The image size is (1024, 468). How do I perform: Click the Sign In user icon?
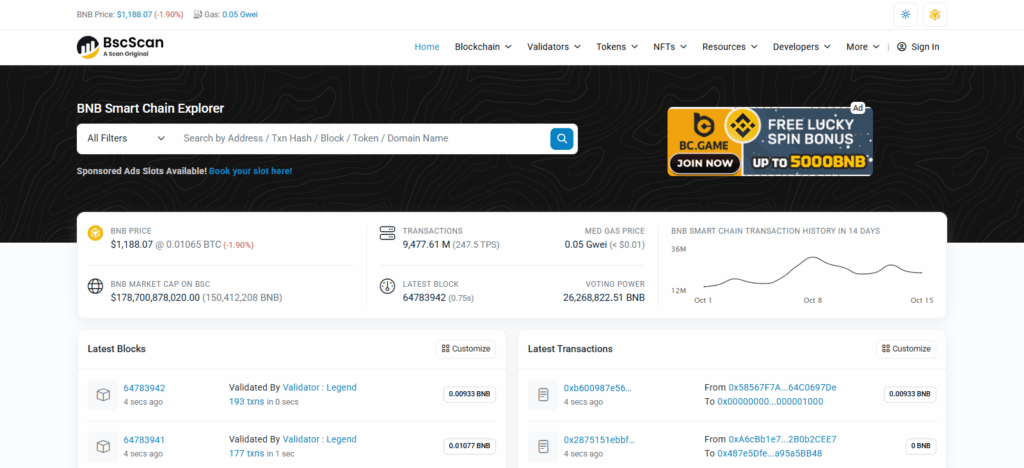pos(901,47)
